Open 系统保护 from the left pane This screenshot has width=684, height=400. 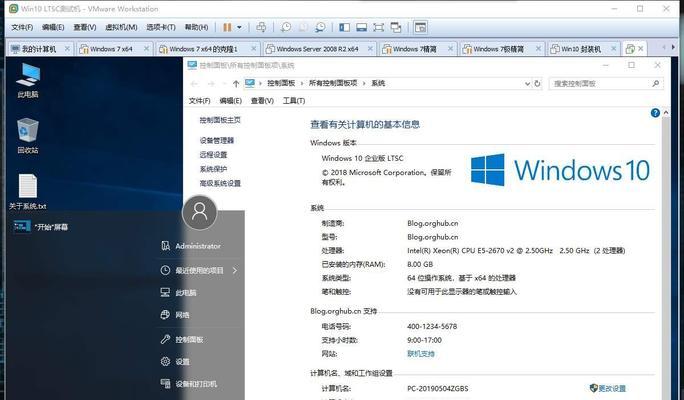(213, 169)
